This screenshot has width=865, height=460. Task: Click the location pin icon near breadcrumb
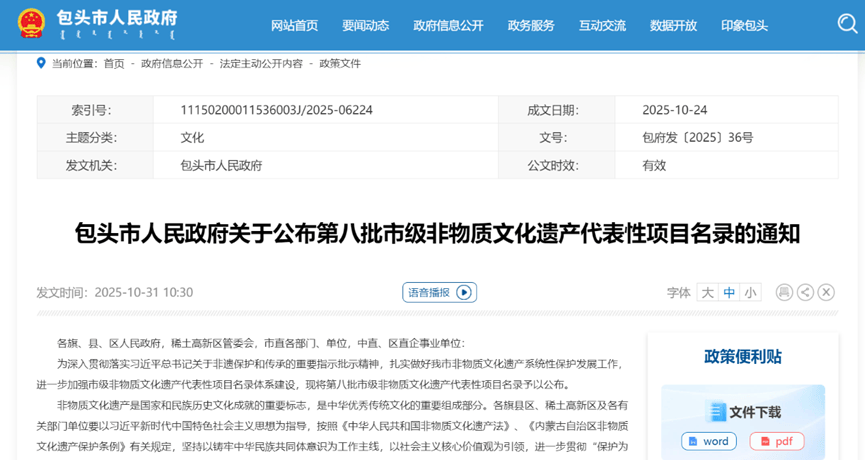[42, 63]
